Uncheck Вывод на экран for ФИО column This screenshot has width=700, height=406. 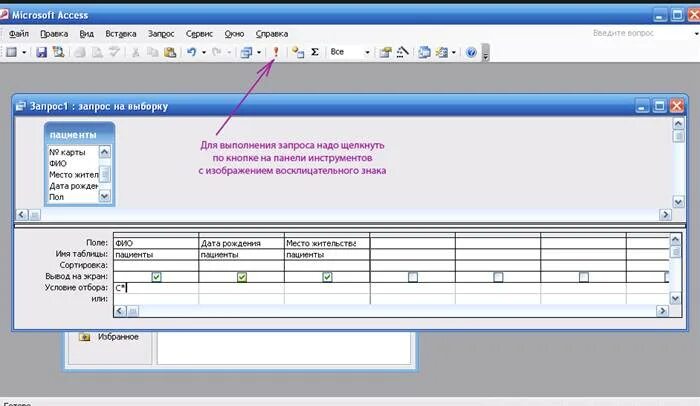(x=156, y=277)
